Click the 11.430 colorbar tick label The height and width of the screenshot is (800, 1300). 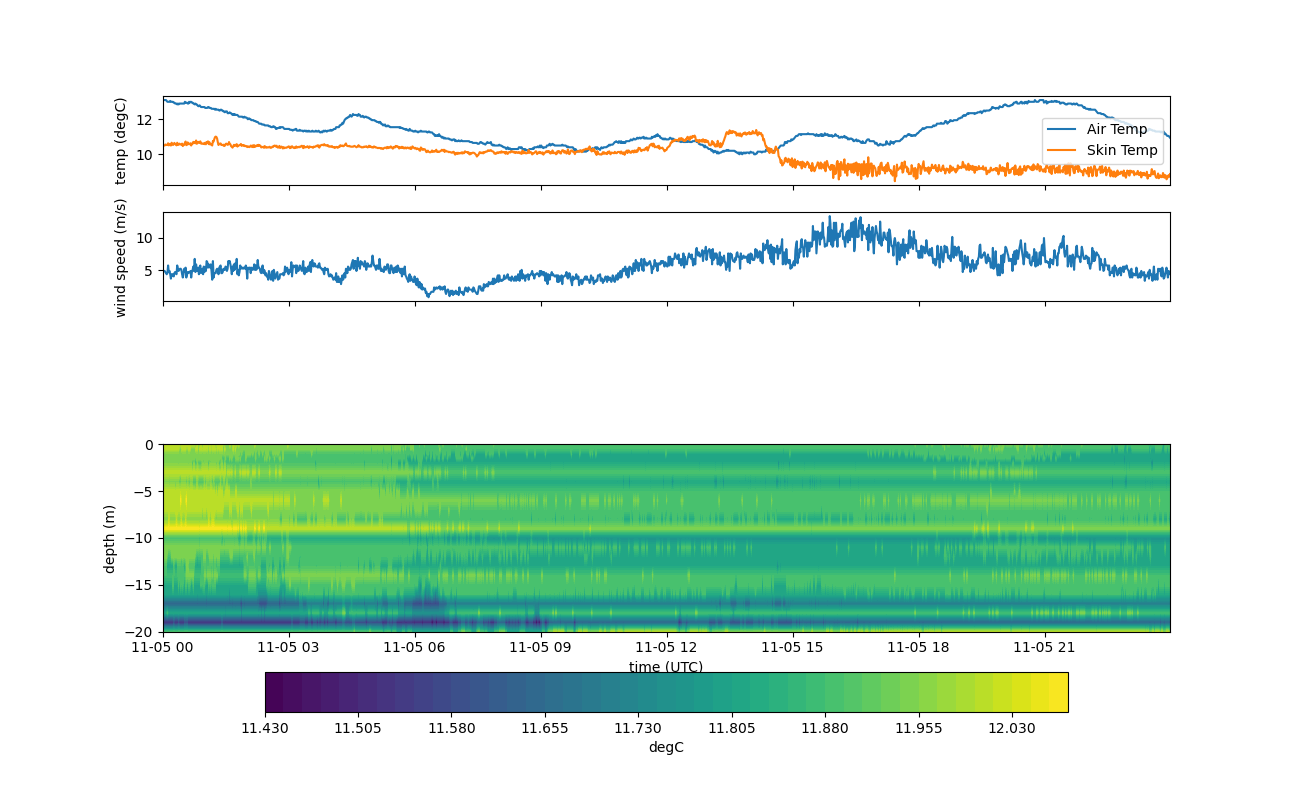[265, 728]
